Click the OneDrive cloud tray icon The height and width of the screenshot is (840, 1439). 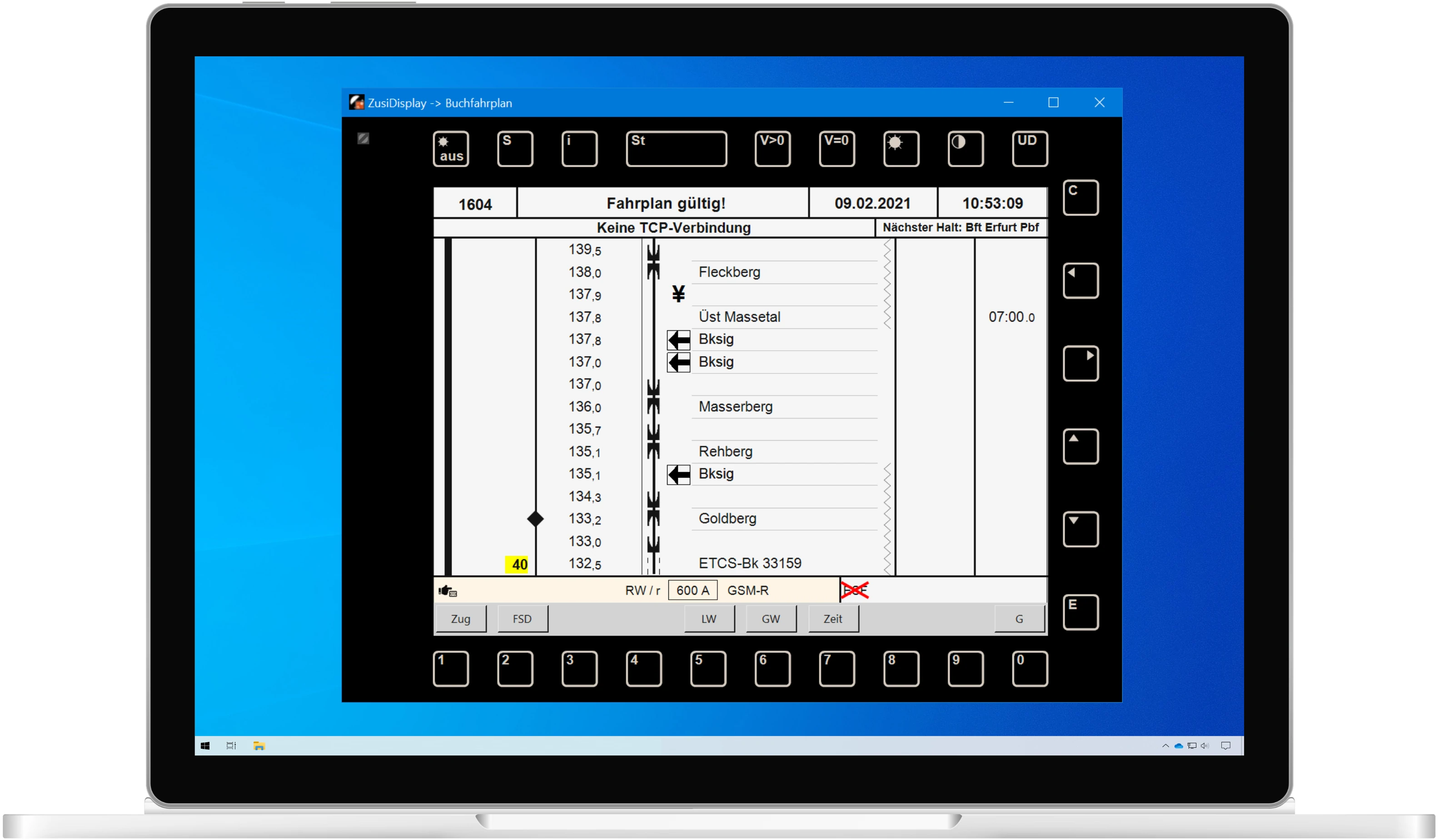pyautogui.click(x=1178, y=746)
